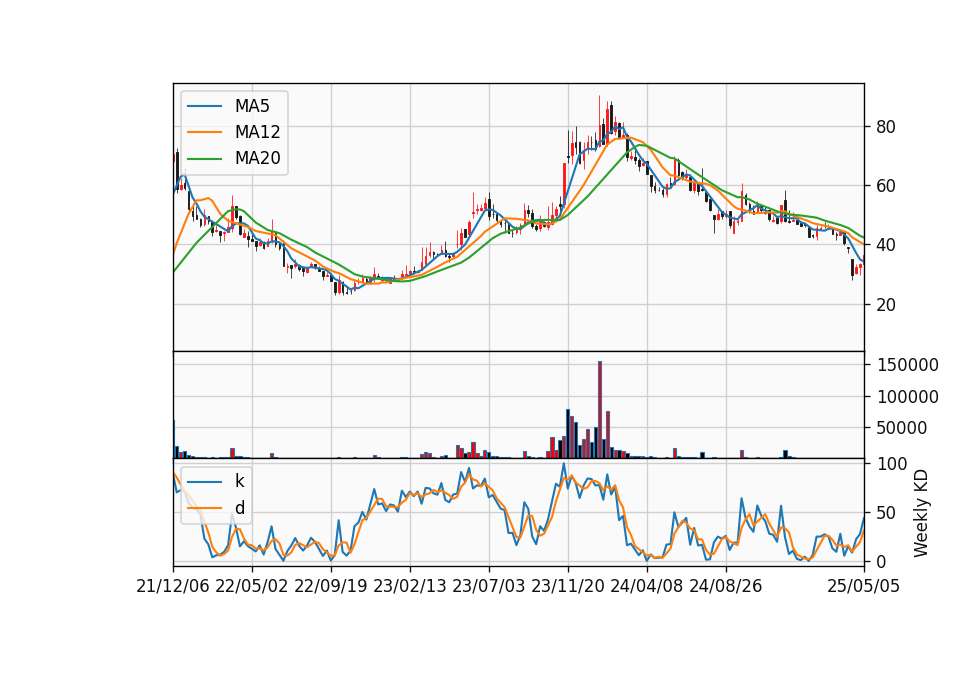Click the price axis value 80
960x690 pixels.
[886, 127]
